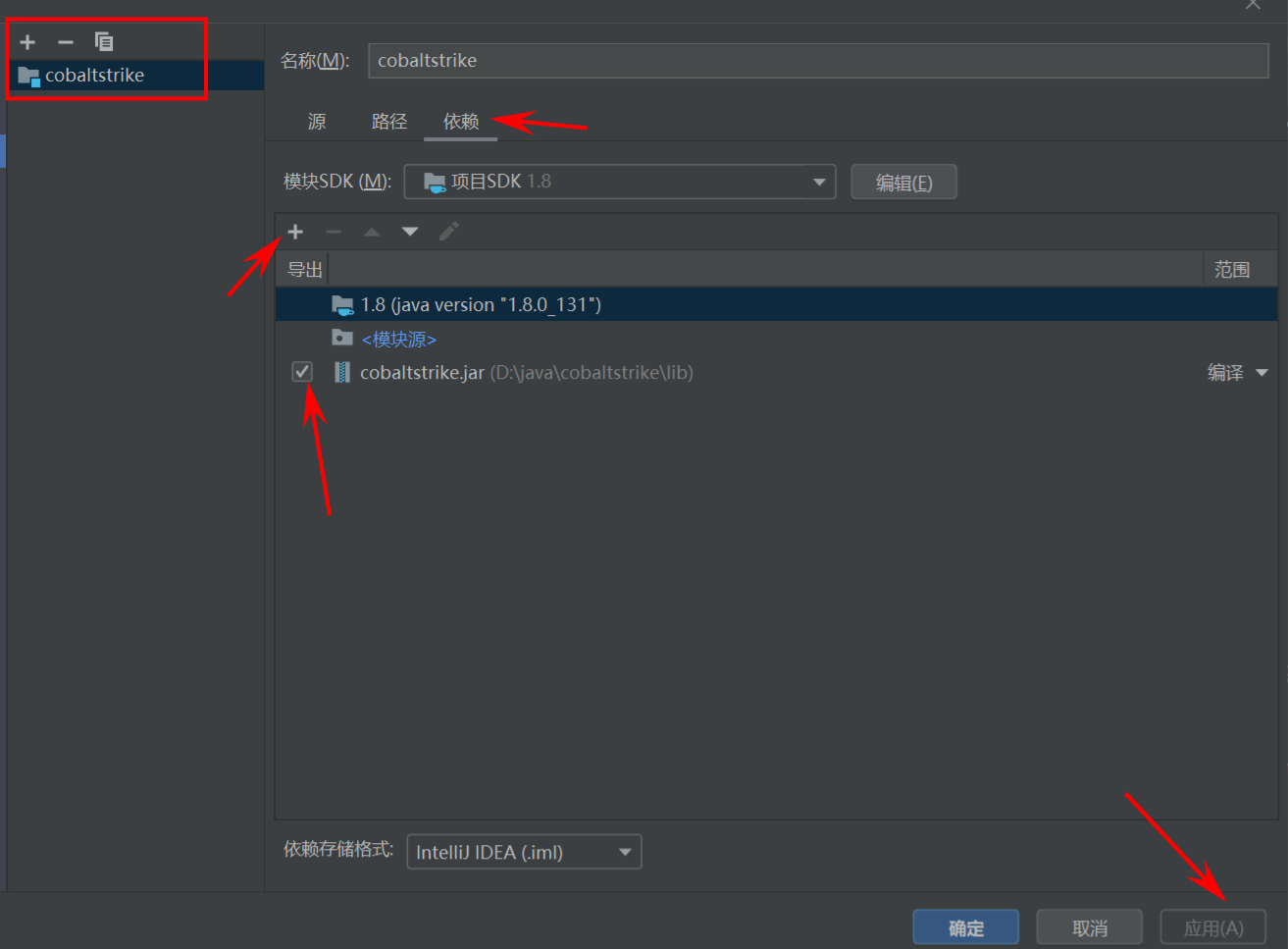The width and height of the screenshot is (1288, 949).
Task: Uncheck export for cobaltstrike.jar
Action: pyautogui.click(x=302, y=372)
